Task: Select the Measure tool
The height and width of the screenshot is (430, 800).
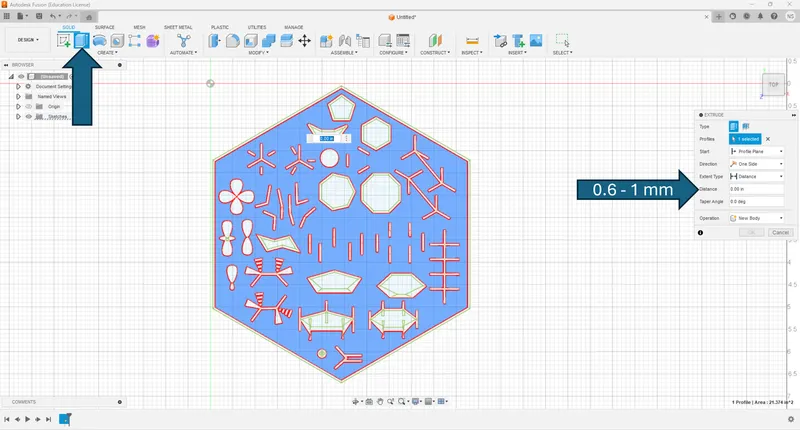Action: tap(472, 40)
